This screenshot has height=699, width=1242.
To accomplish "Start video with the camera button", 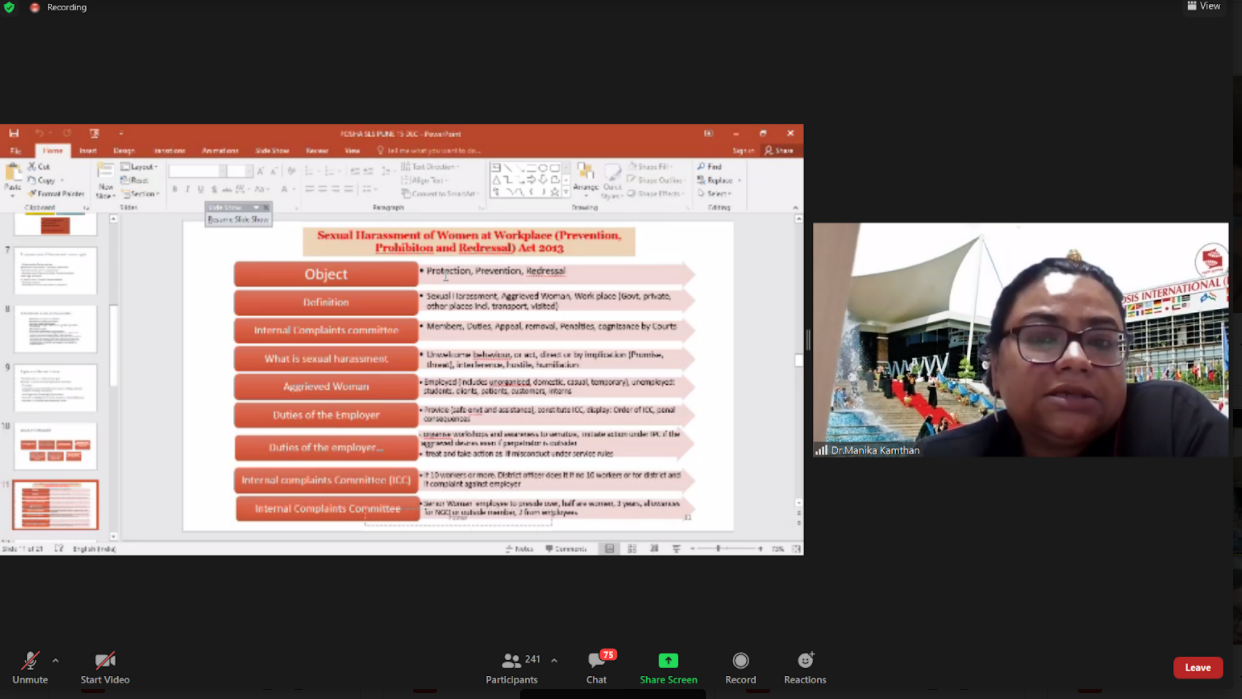I will [x=105, y=667].
